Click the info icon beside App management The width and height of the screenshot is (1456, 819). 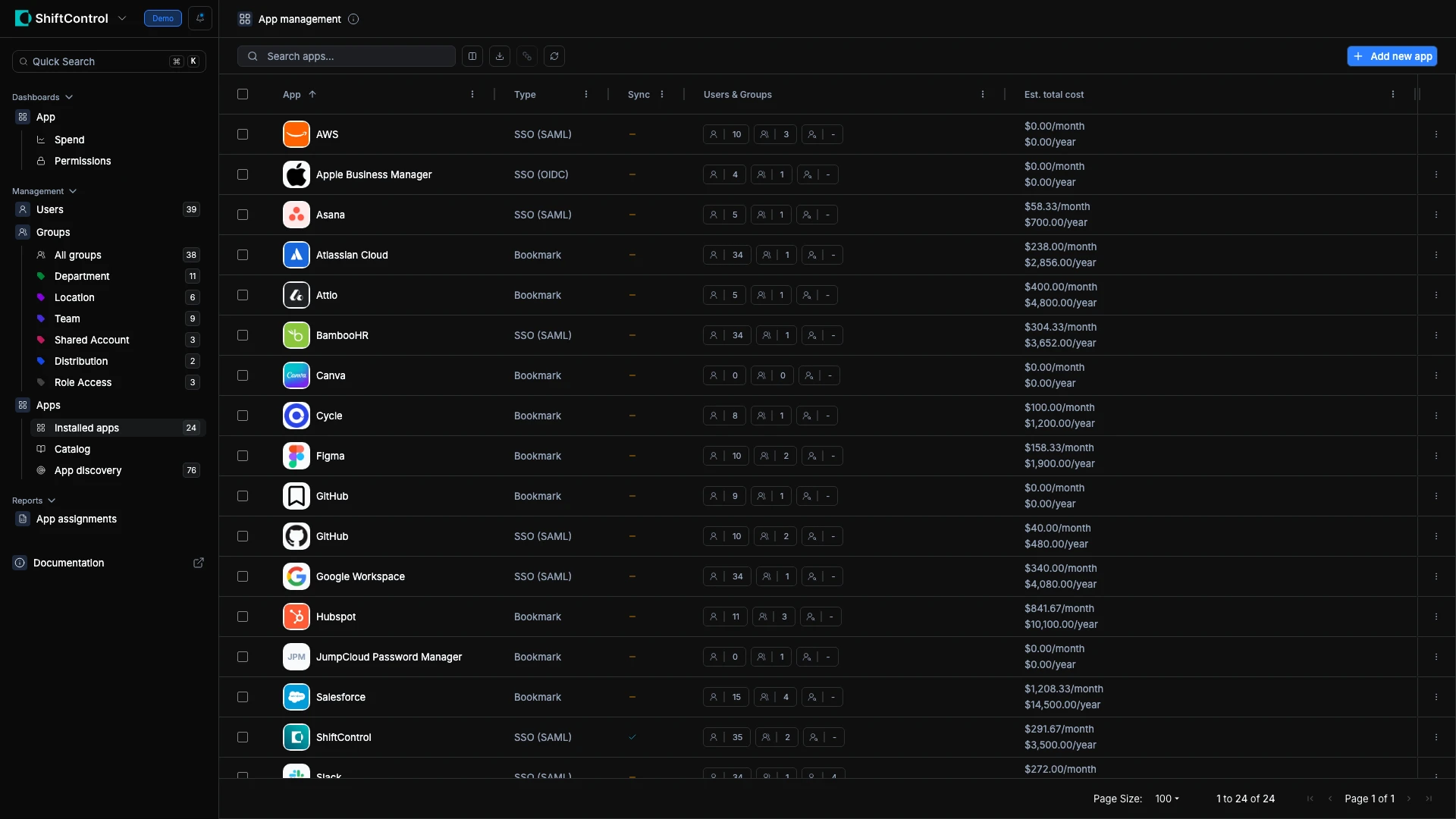point(353,19)
